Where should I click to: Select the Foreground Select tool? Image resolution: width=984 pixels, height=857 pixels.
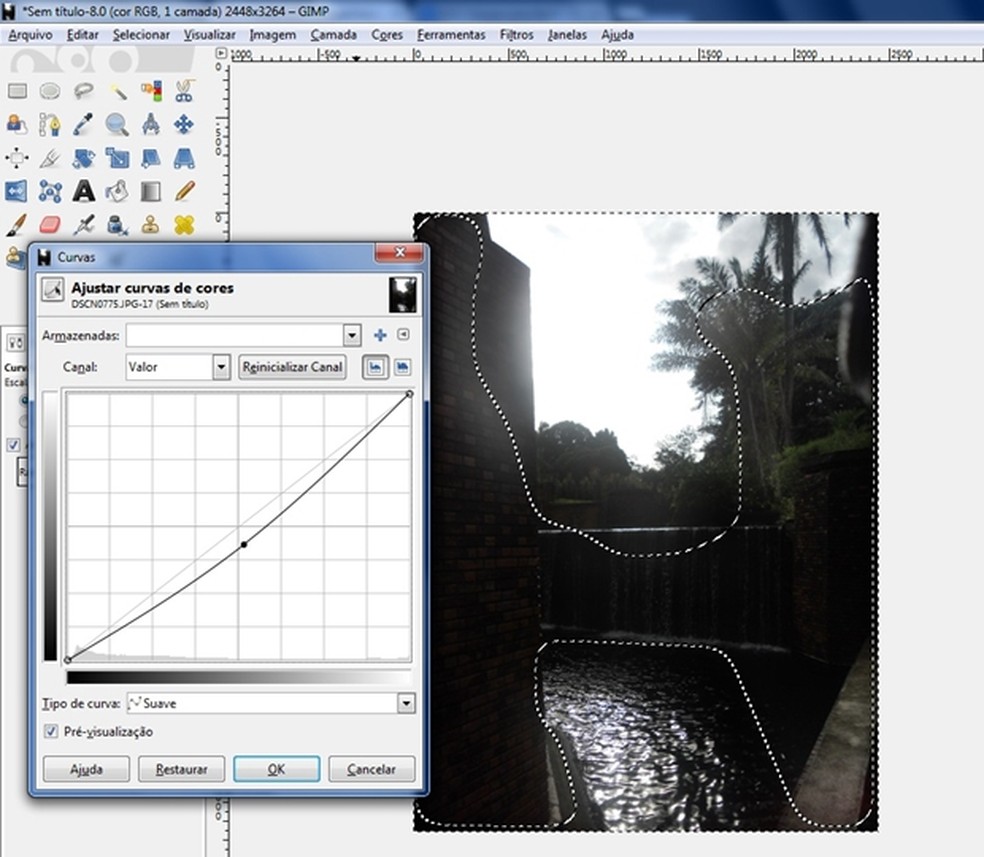click(x=17, y=125)
